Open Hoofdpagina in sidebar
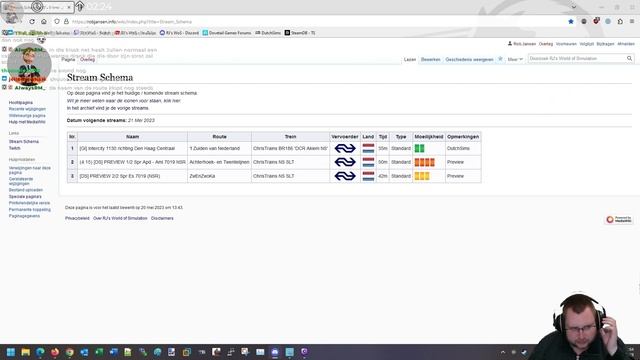The height and width of the screenshot is (360, 640). [21, 102]
